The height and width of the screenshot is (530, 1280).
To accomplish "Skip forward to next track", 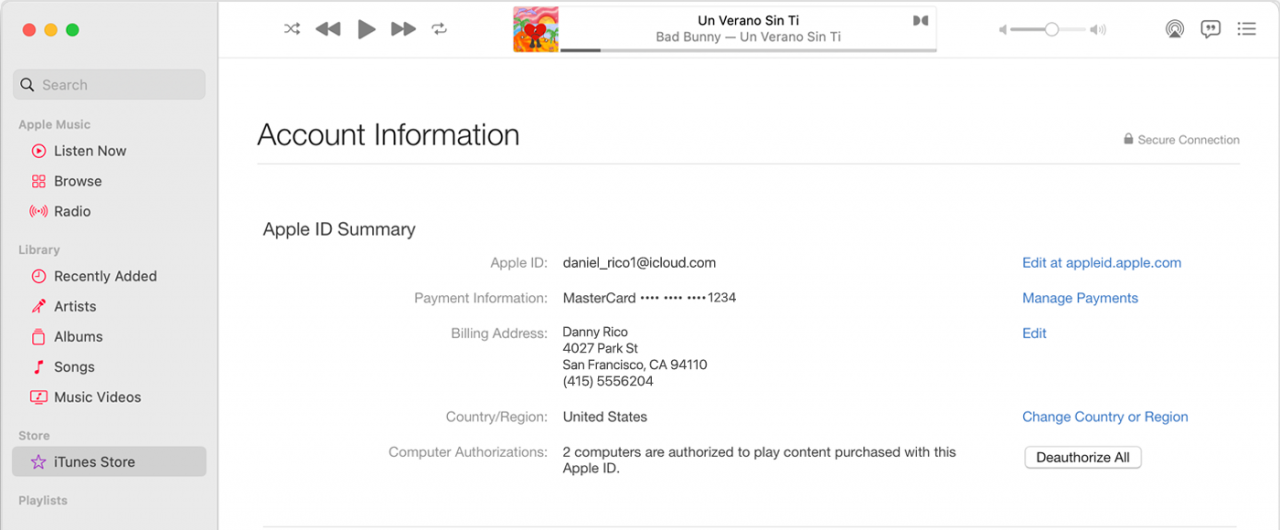I will click(x=403, y=29).
